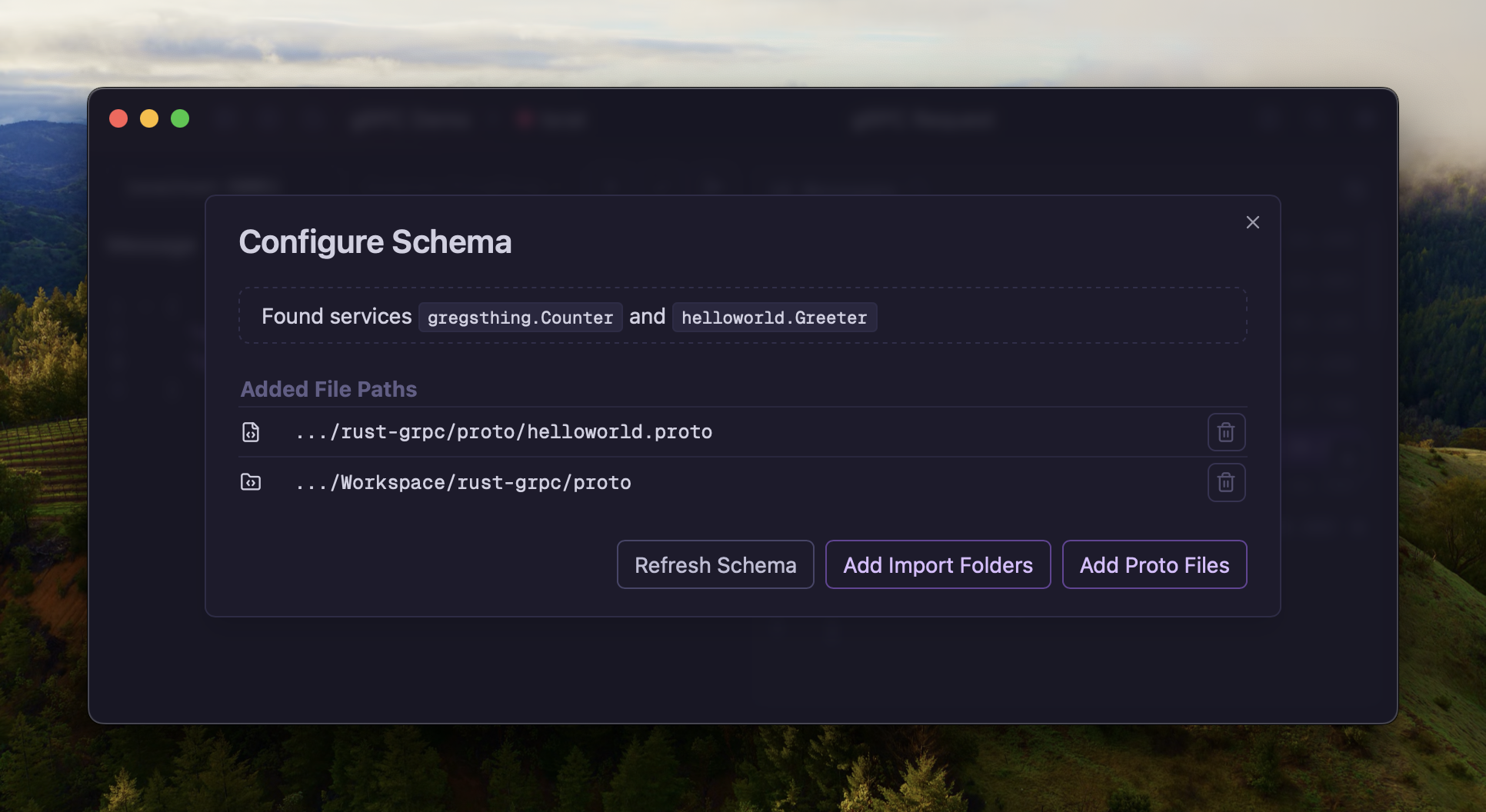The image size is (1486, 812).
Task: Click the folder icon beside Workspace/rust-grpc/proto
Action: 251,482
